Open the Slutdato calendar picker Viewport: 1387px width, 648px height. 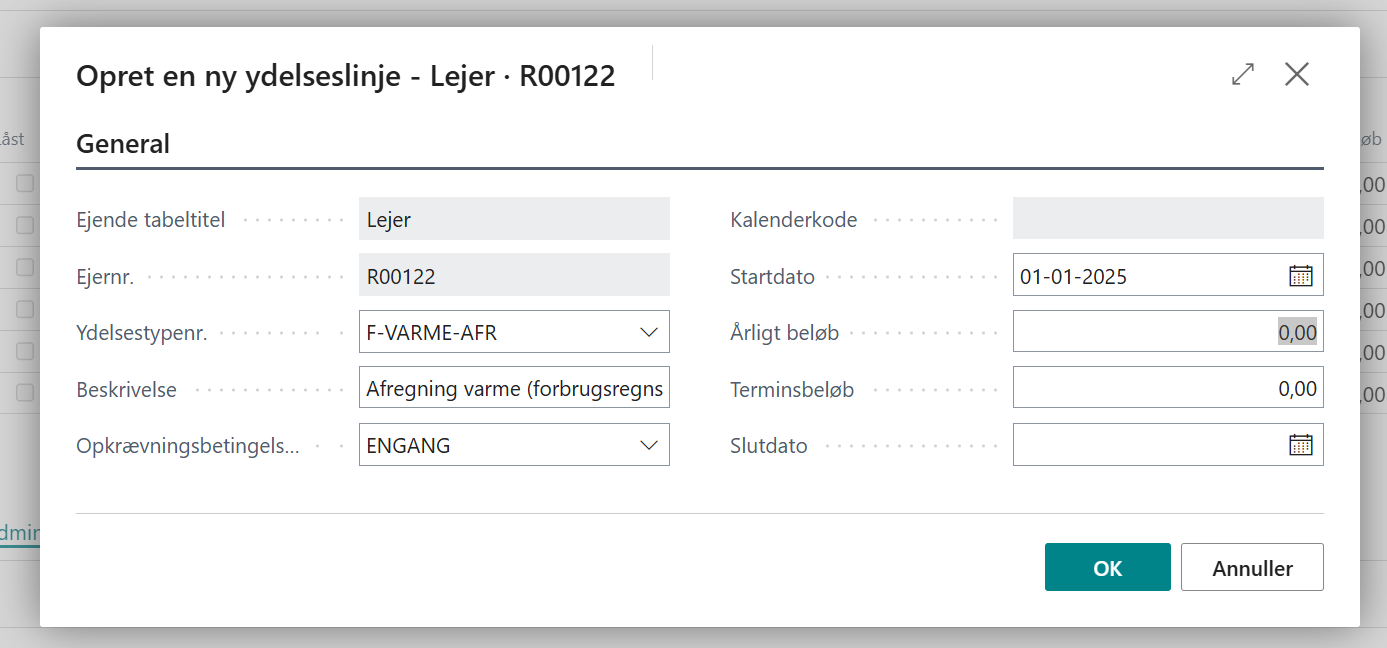(x=1300, y=445)
